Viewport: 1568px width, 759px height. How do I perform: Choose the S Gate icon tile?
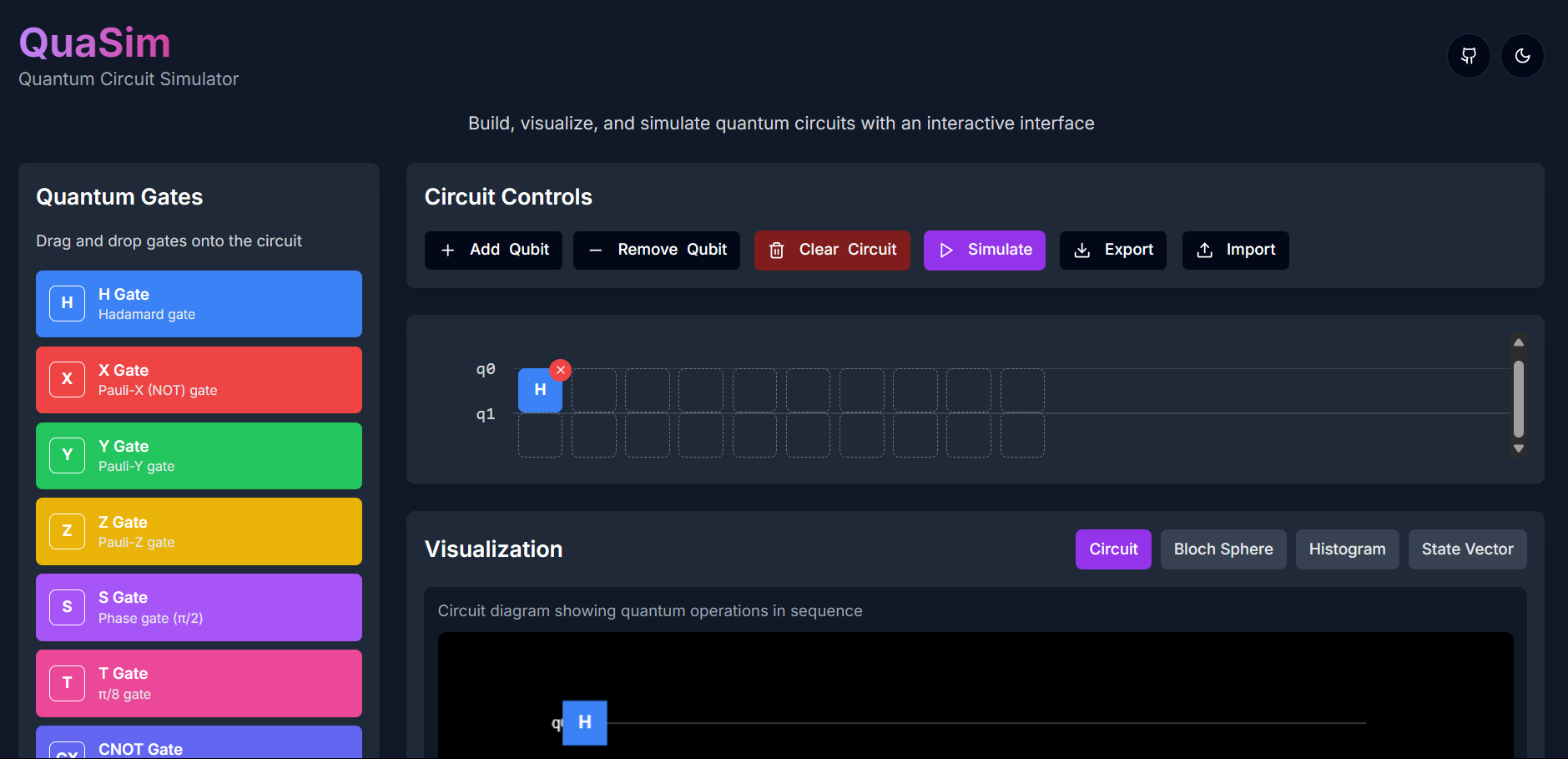(67, 607)
